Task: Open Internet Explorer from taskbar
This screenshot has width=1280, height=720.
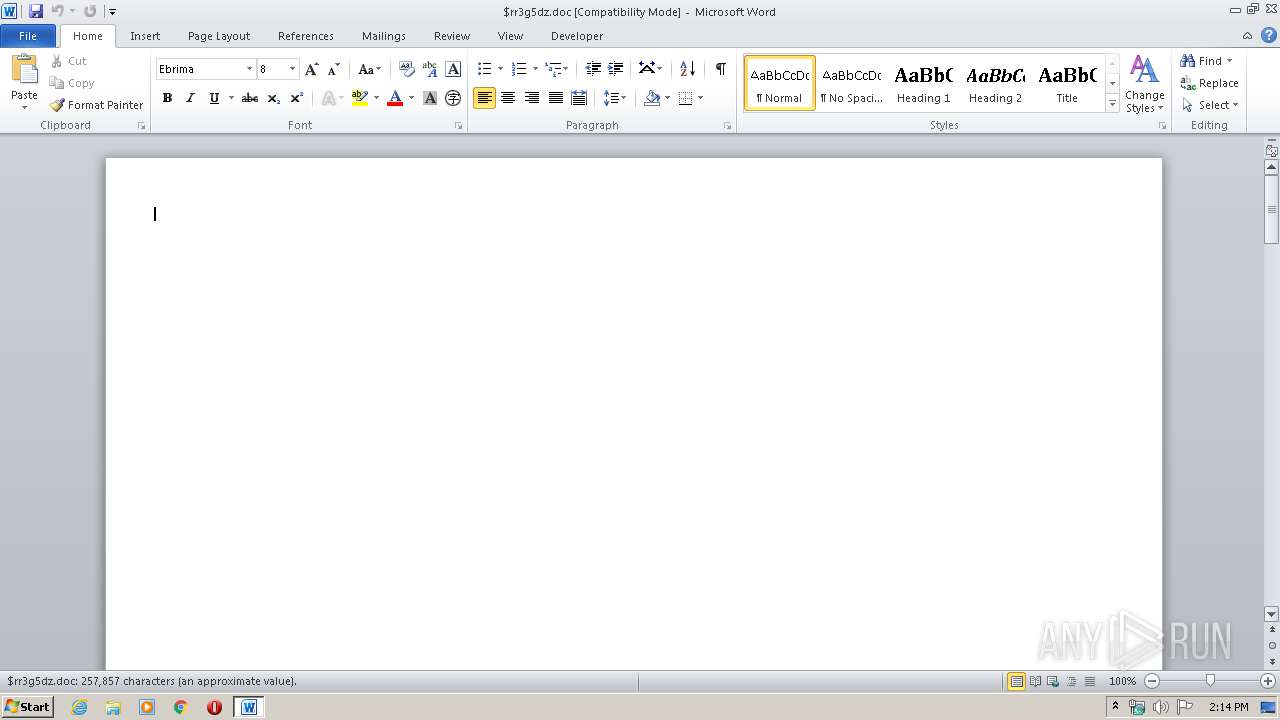Action: click(x=79, y=707)
